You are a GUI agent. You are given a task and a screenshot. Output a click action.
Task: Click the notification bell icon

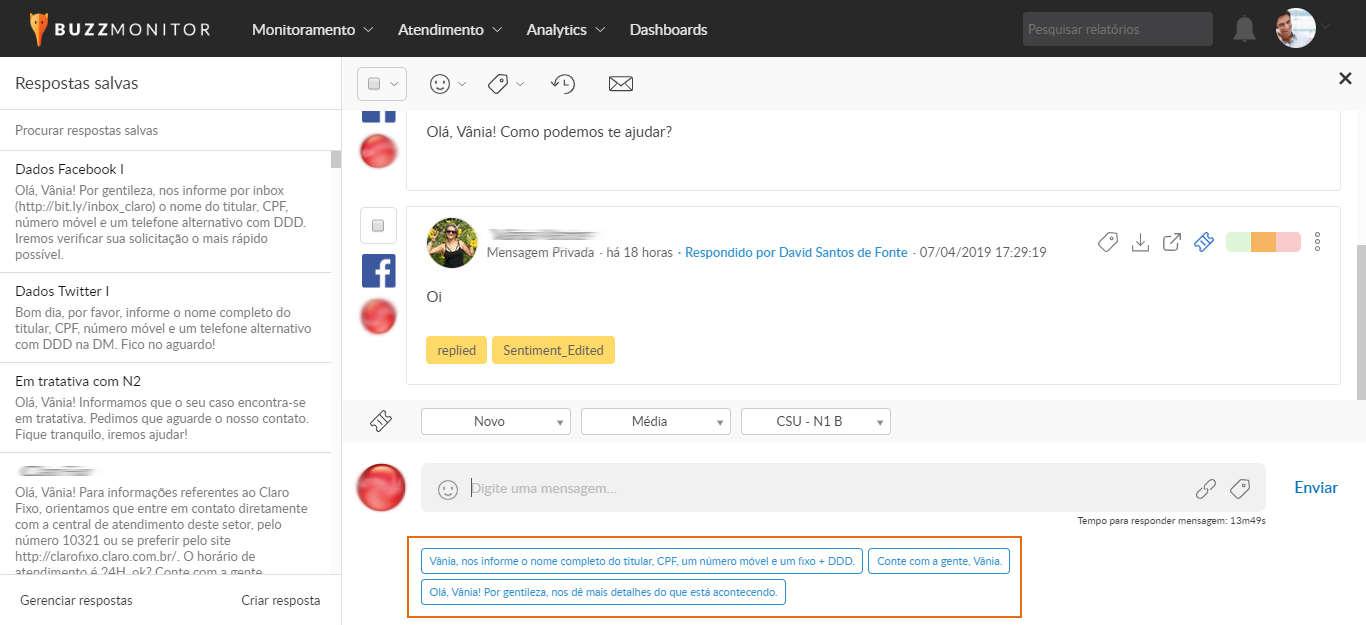tap(1244, 30)
